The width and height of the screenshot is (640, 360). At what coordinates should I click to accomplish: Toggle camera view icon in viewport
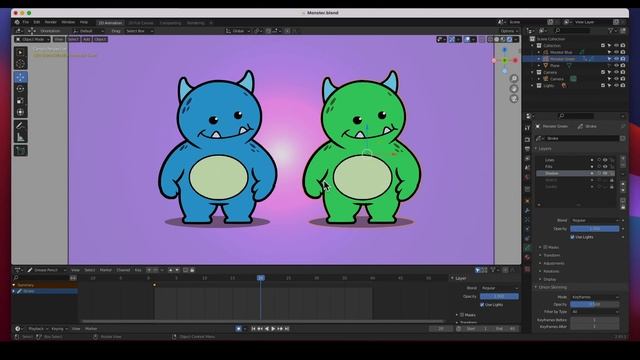click(514, 99)
